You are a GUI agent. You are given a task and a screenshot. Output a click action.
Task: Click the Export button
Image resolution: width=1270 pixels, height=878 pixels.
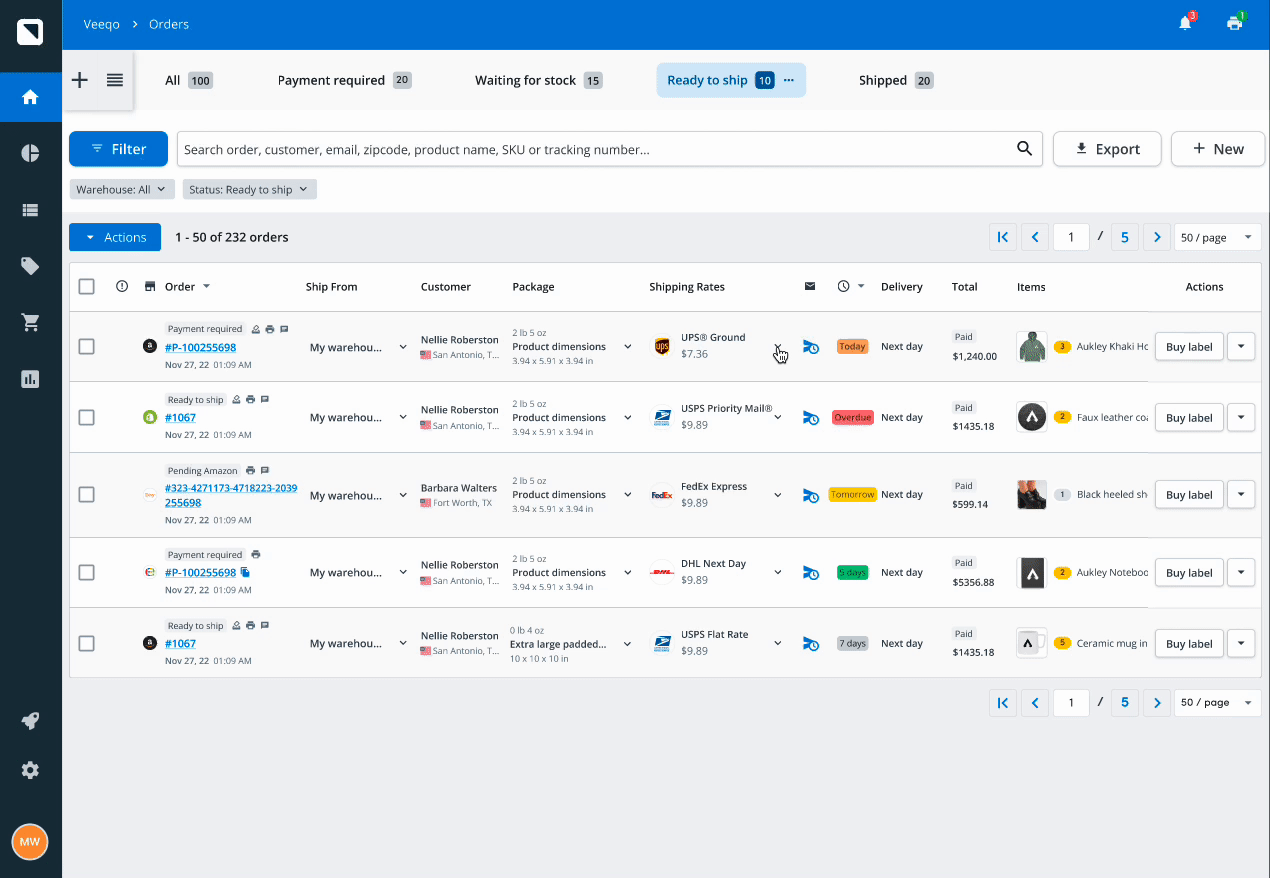tap(1106, 149)
